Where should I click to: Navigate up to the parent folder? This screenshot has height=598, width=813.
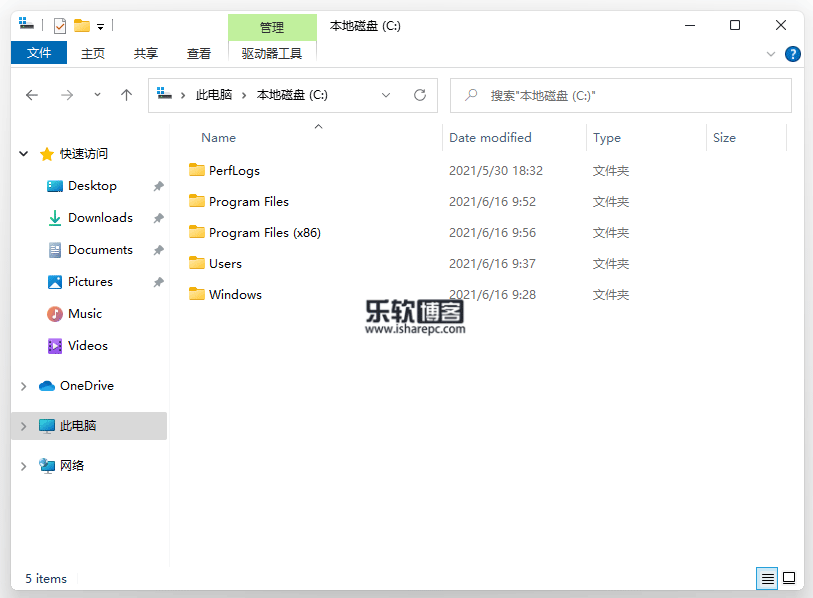pos(125,94)
